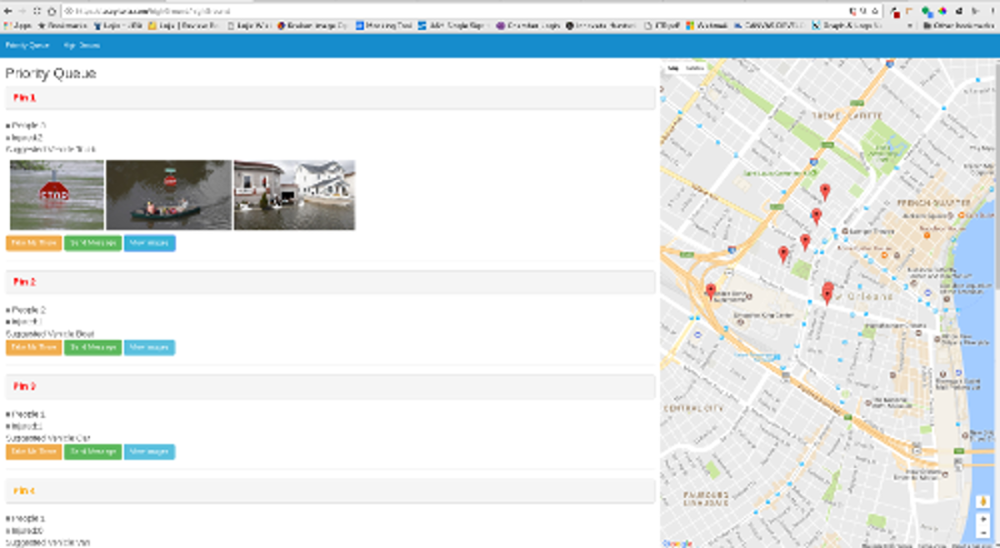Click the color wheel extension icon
The image size is (1000, 548).
(x=943, y=11)
